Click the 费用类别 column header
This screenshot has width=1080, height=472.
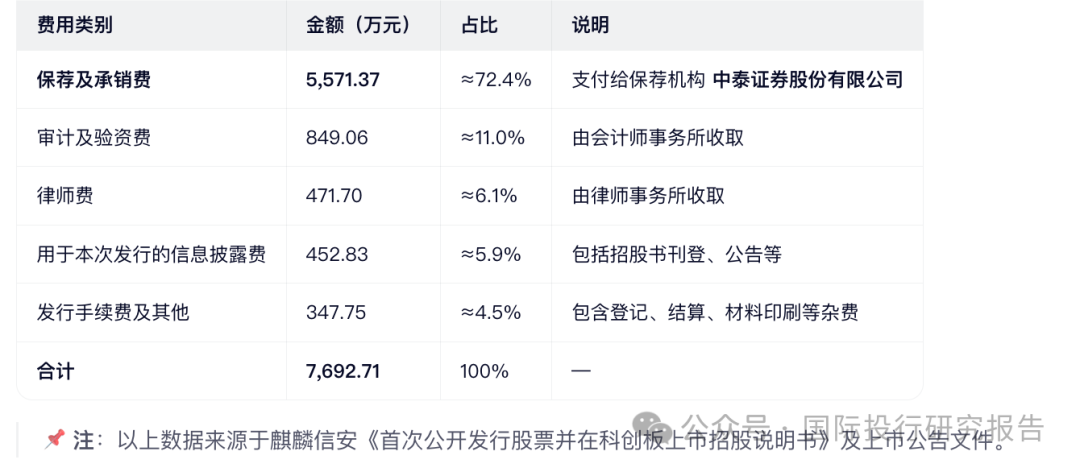75,25
